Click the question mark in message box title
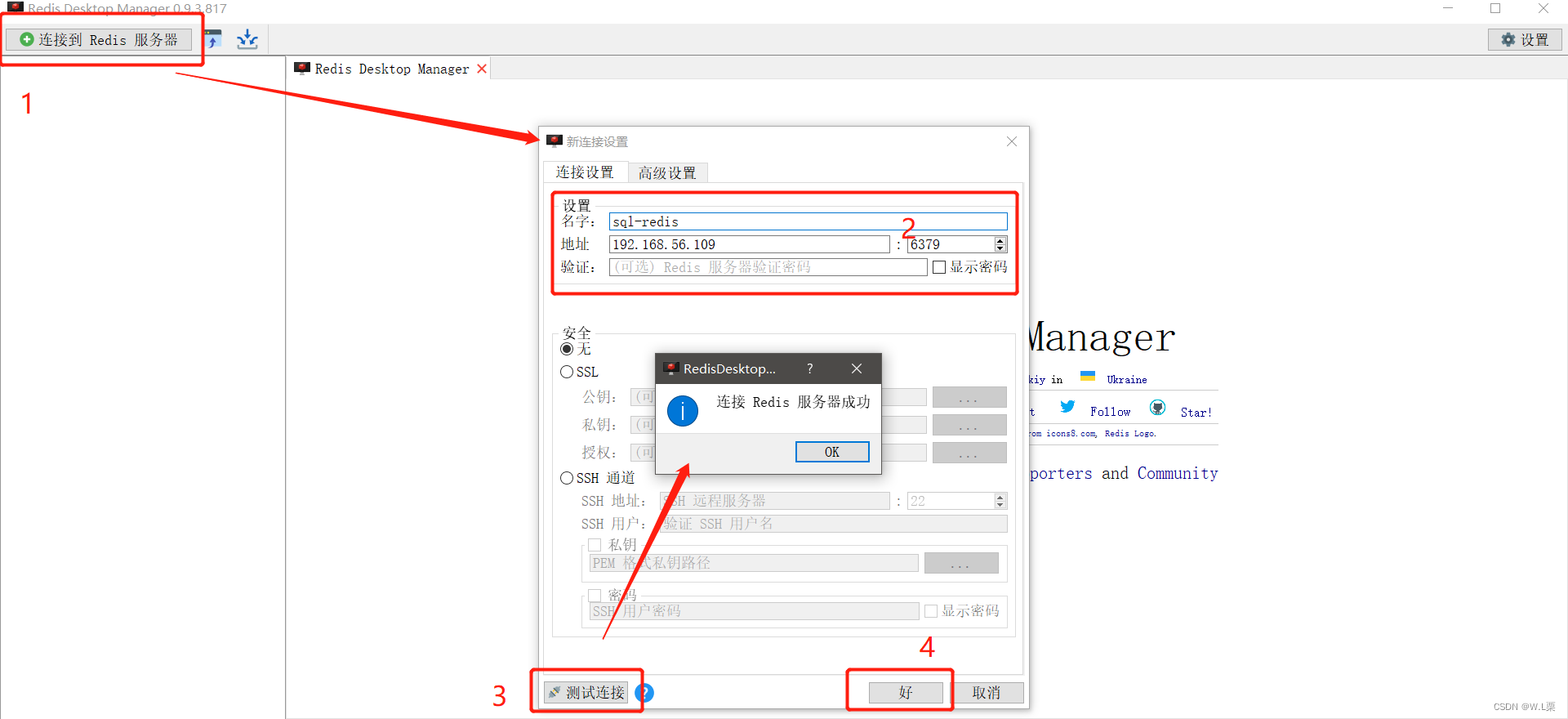 [x=810, y=368]
